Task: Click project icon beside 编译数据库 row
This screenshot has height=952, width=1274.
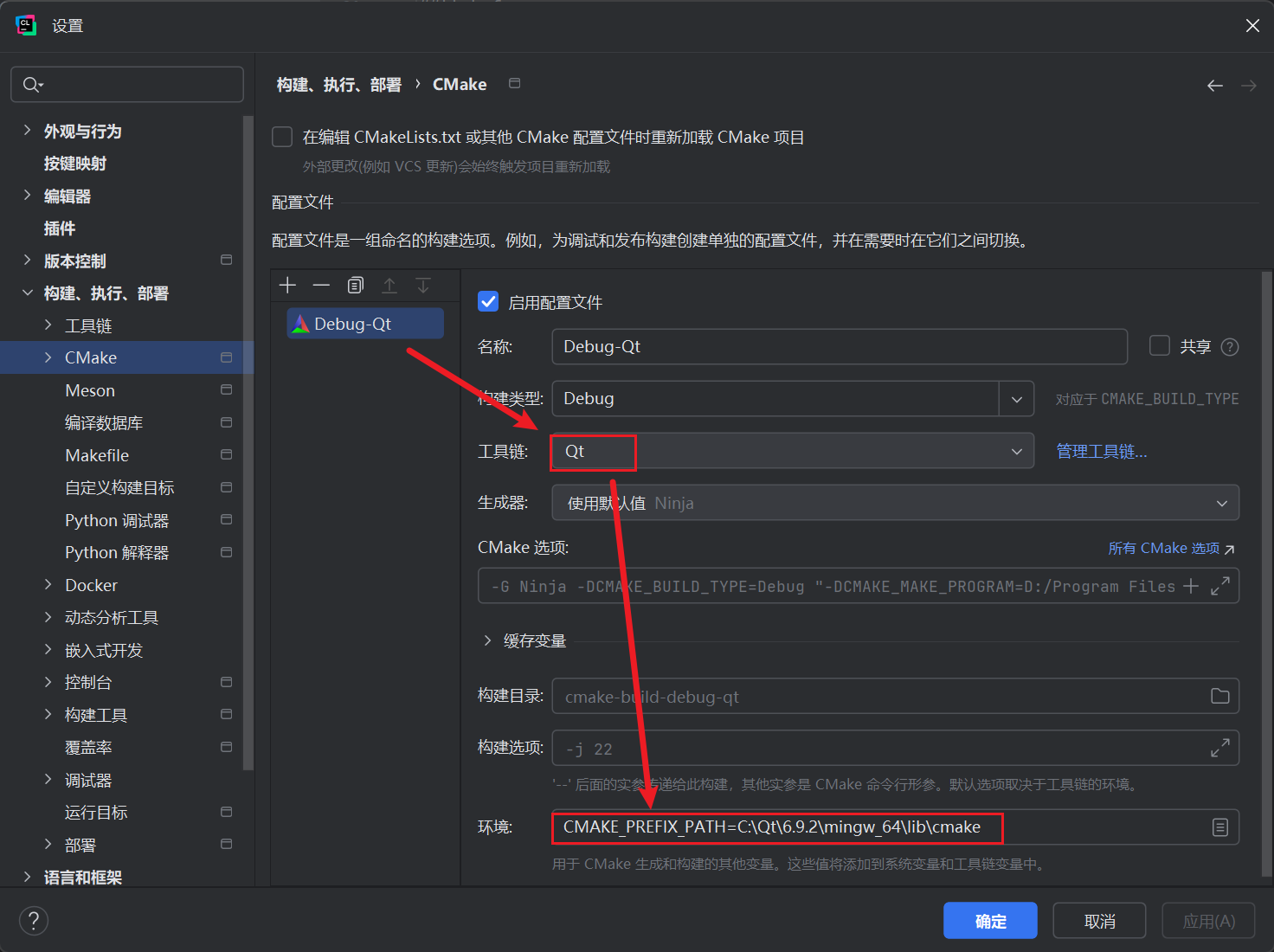Action: coord(227,422)
